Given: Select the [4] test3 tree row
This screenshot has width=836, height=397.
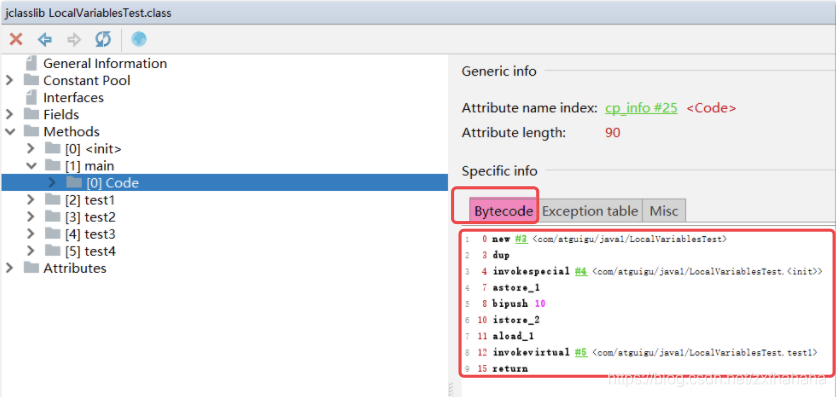Looking at the screenshot, I should coord(90,234).
